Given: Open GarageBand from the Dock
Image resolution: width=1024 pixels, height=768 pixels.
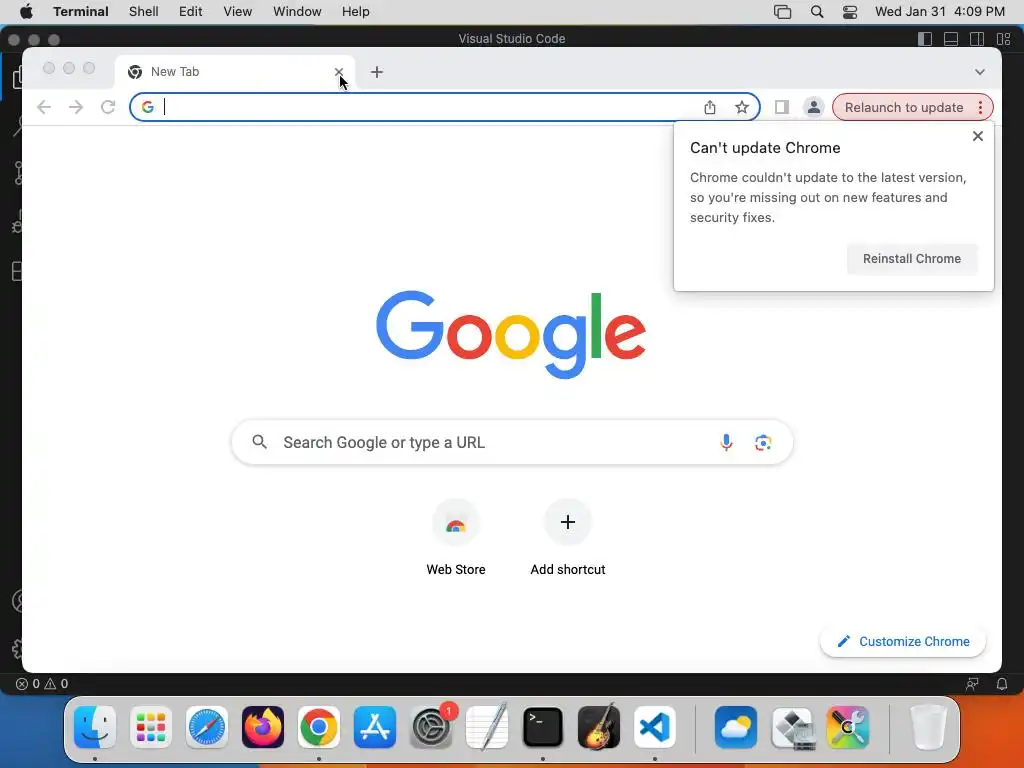Looking at the screenshot, I should [x=599, y=727].
